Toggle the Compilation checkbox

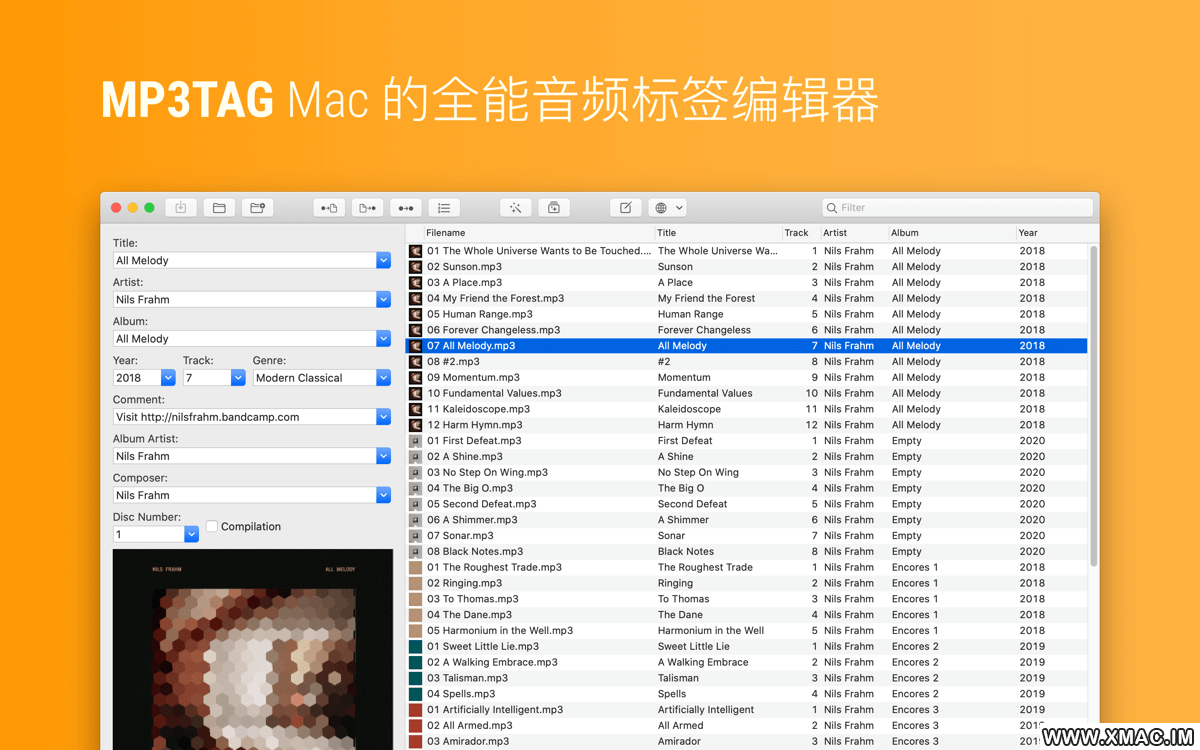[212, 526]
